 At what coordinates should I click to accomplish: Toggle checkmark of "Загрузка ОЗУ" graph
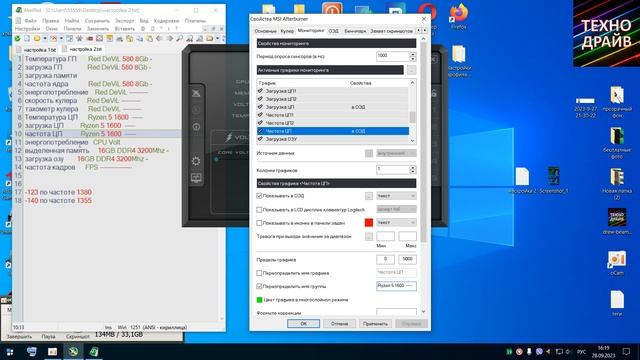tap(260, 139)
